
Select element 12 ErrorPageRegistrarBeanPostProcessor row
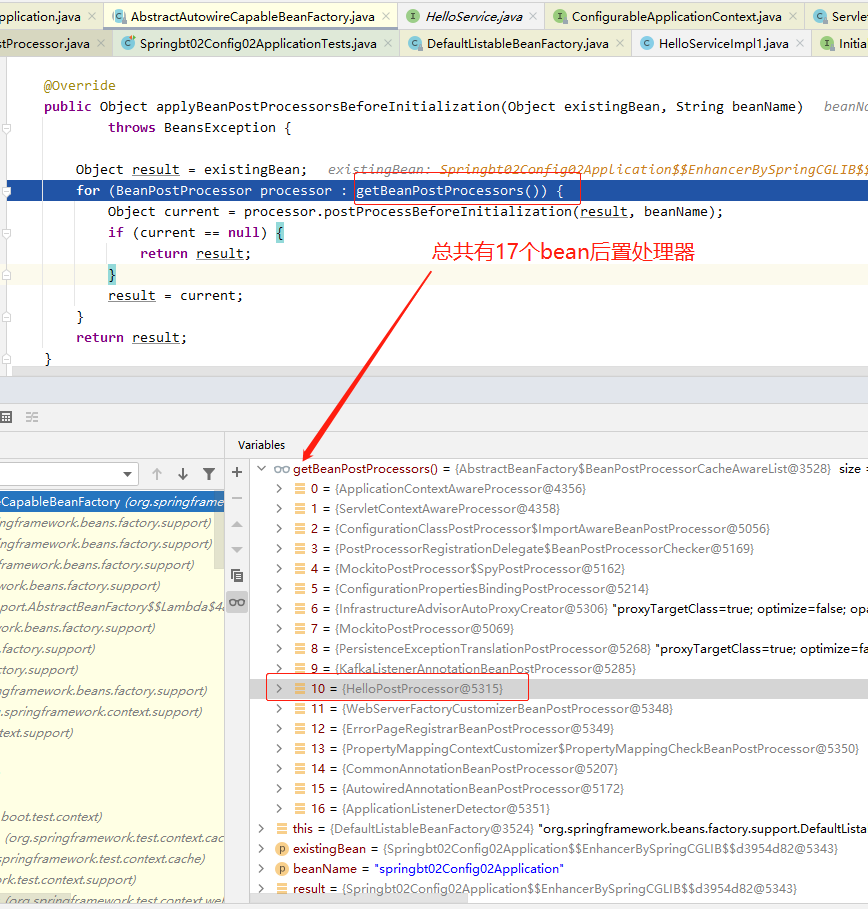pyautogui.click(x=559, y=729)
